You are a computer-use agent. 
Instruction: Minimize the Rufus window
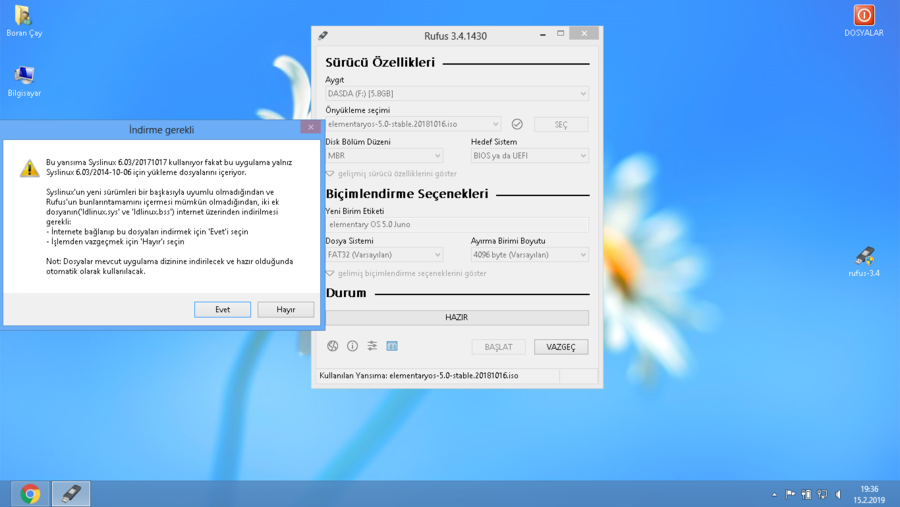pyautogui.click(x=542, y=34)
